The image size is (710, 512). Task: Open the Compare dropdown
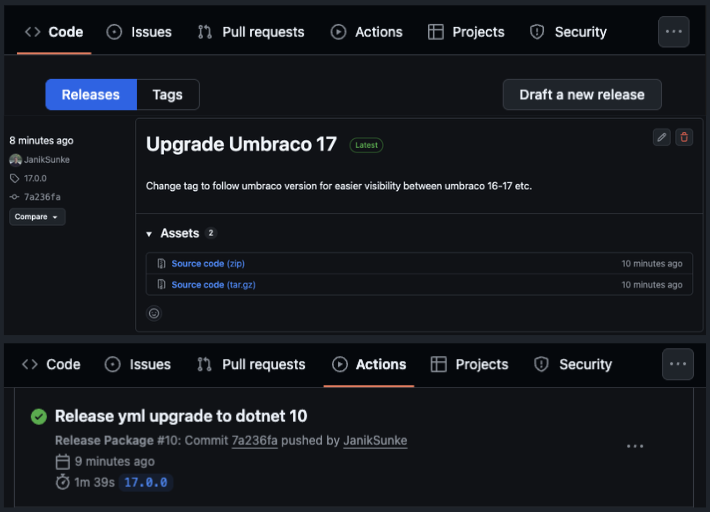coord(37,217)
